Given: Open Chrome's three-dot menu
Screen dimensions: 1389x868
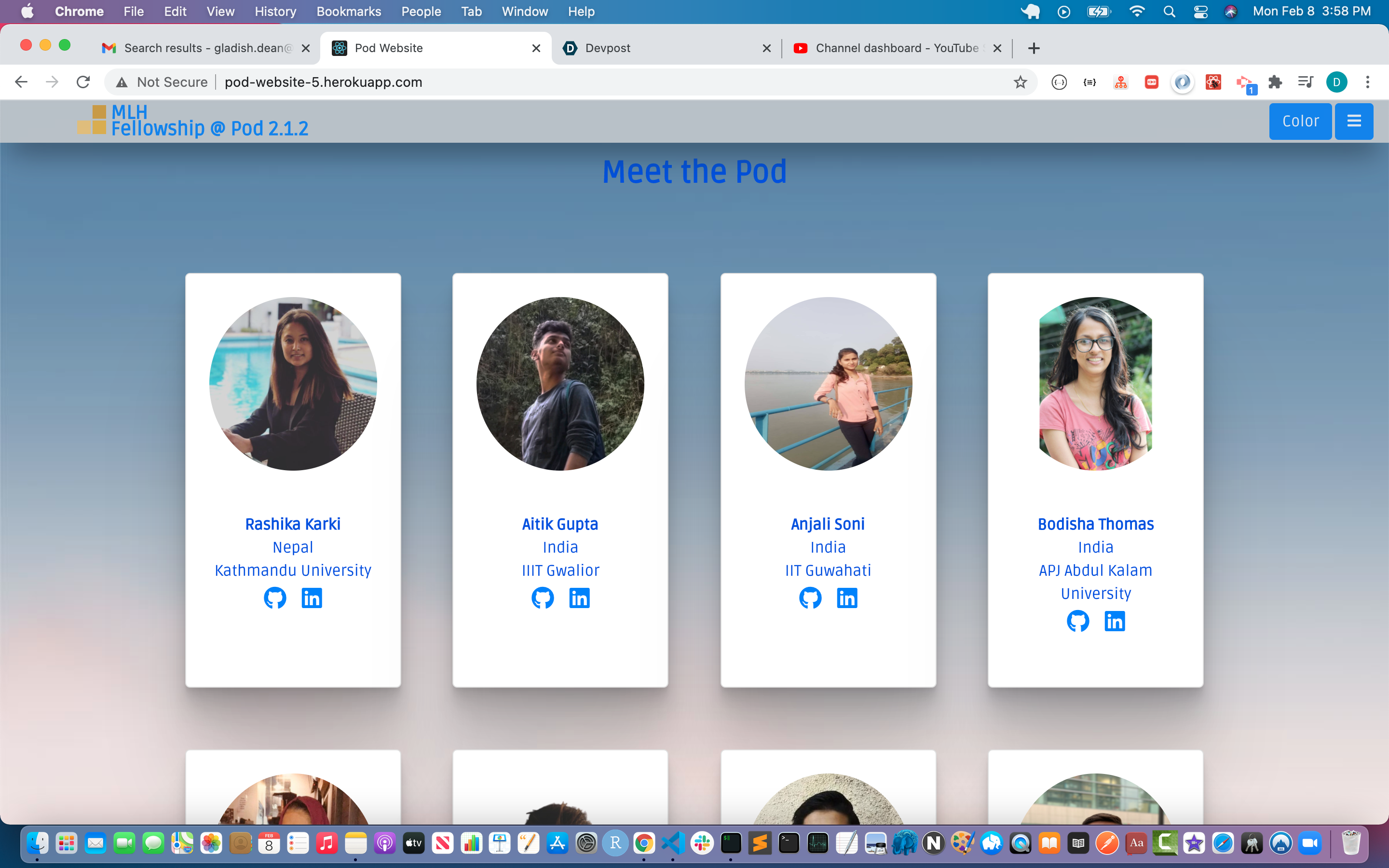Looking at the screenshot, I should pos(1368,82).
